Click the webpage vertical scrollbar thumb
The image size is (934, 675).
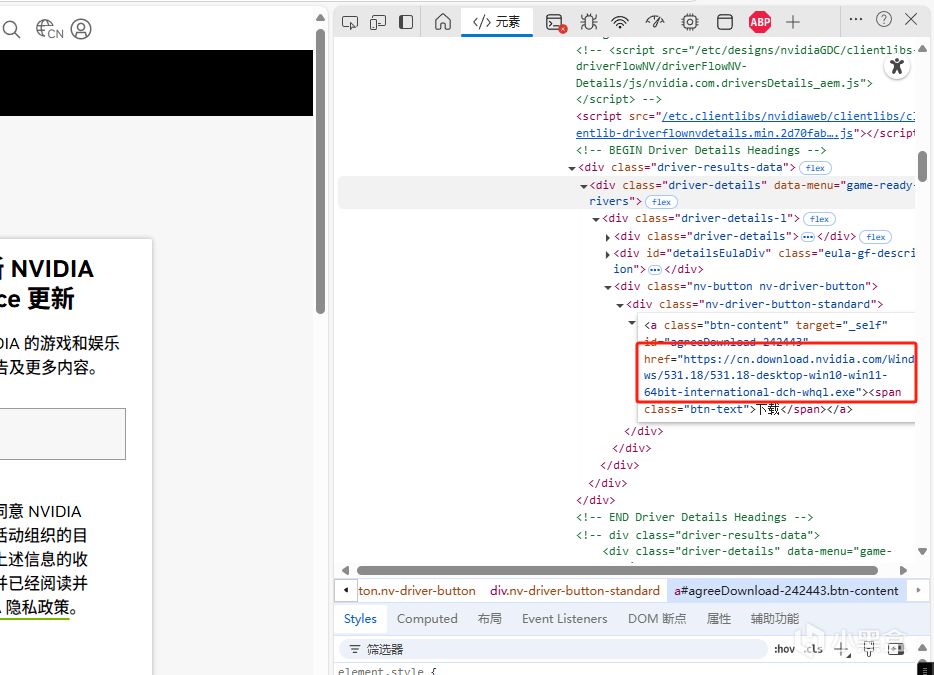(x=320, y=171)
